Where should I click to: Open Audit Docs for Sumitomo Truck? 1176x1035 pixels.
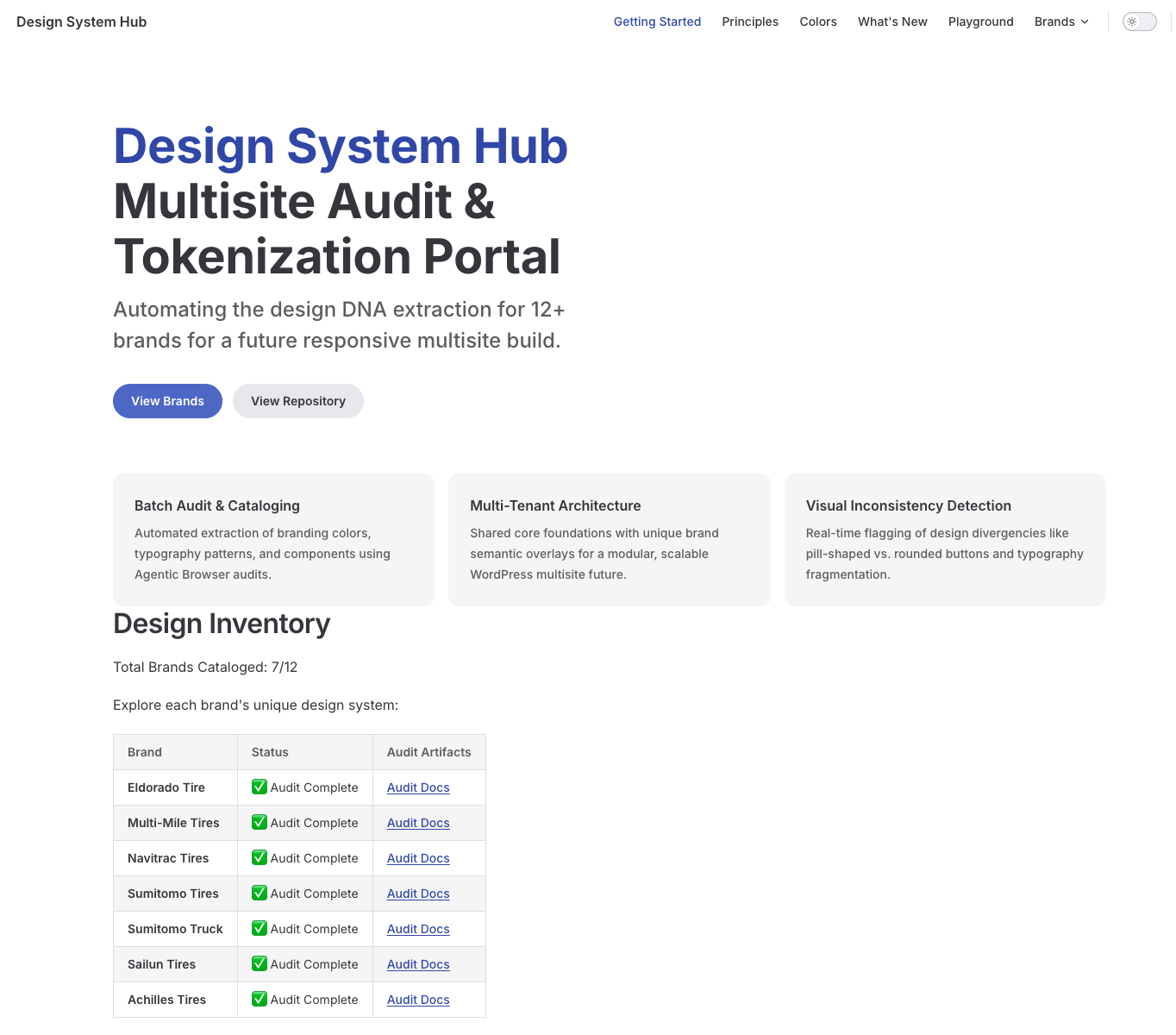tap(418, 929)
